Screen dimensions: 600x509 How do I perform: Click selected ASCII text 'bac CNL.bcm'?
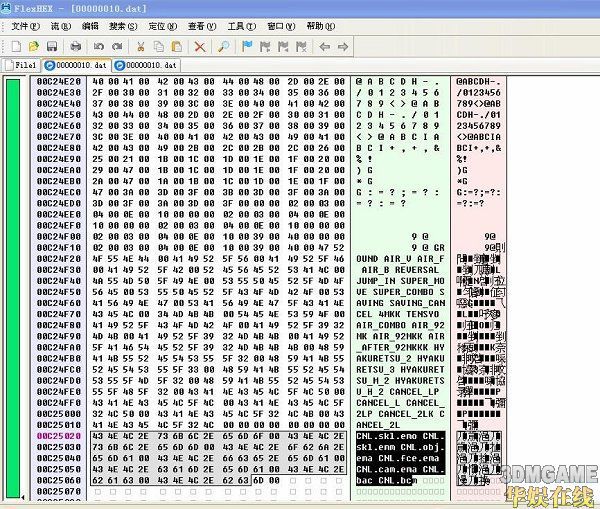(386, 480)
